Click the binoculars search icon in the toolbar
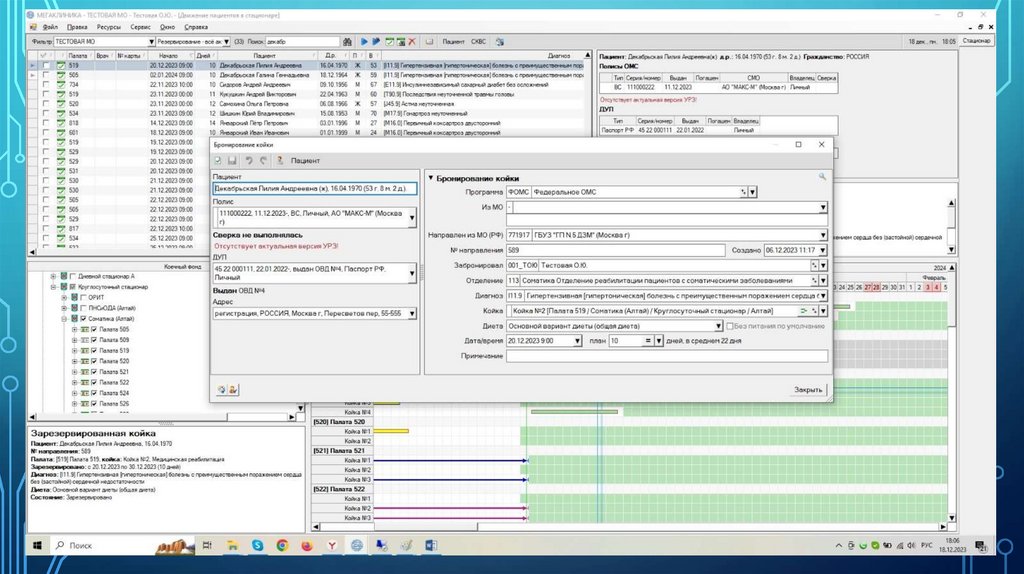This screenshot has height=574, width=1024. pos(349,42)
